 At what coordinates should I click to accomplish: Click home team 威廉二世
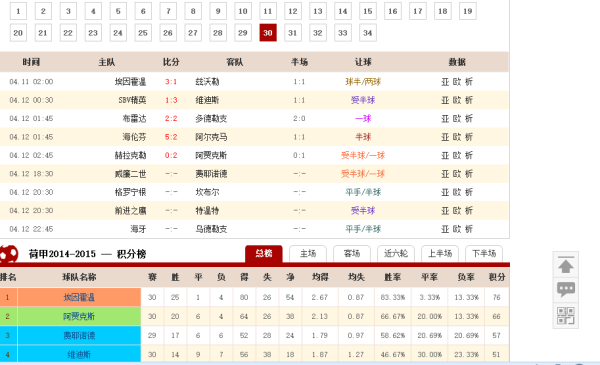pos(130,174)
